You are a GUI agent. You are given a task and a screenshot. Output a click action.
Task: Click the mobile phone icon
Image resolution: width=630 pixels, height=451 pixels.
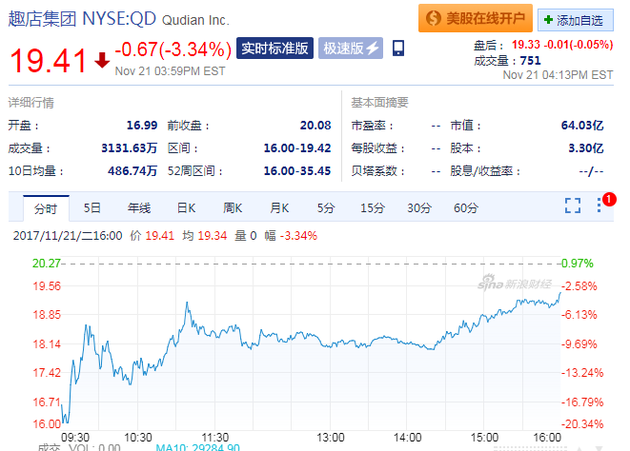tap(398, 48)
